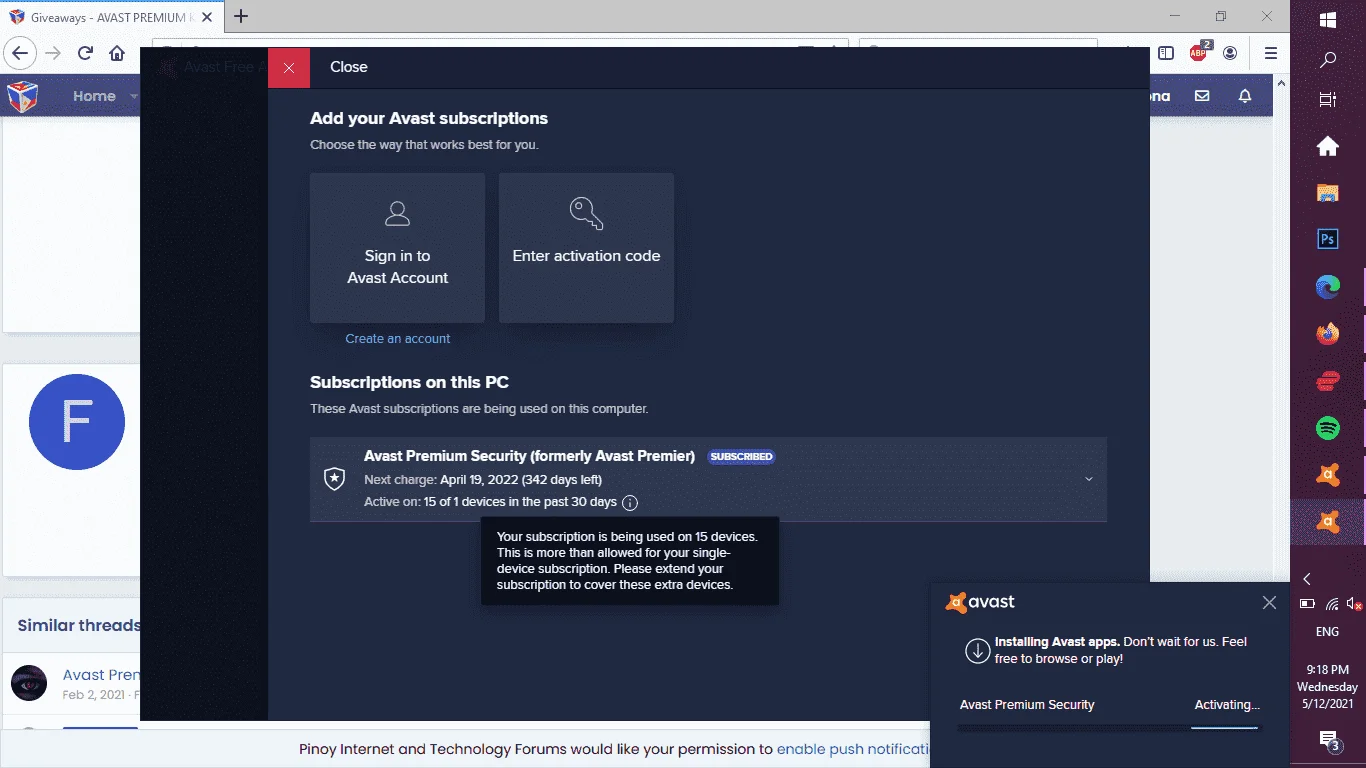Click the Firefox home button
The height and width of the screenshot is (768, 1366).
point(117,53)
